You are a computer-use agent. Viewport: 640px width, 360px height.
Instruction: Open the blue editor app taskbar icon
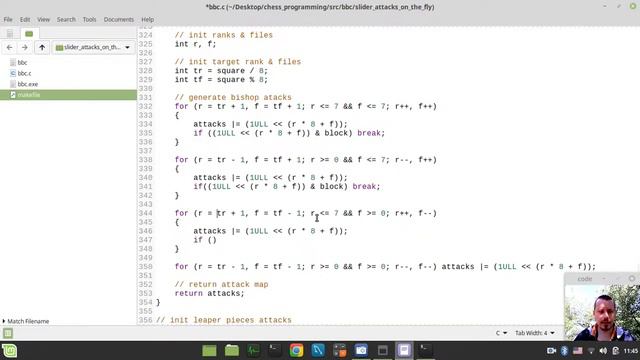[x=318, y=351]
